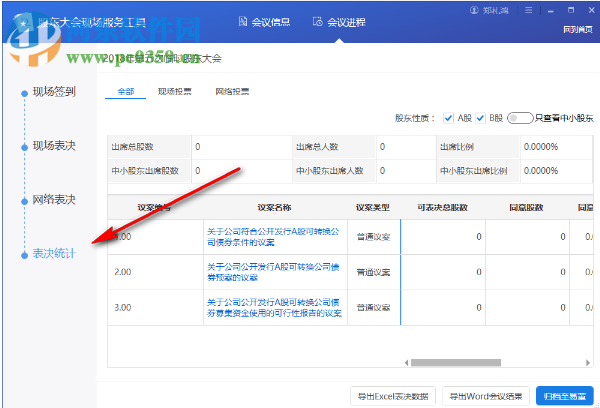
Task: Close the application window
Action: click(x=591, y=10)
